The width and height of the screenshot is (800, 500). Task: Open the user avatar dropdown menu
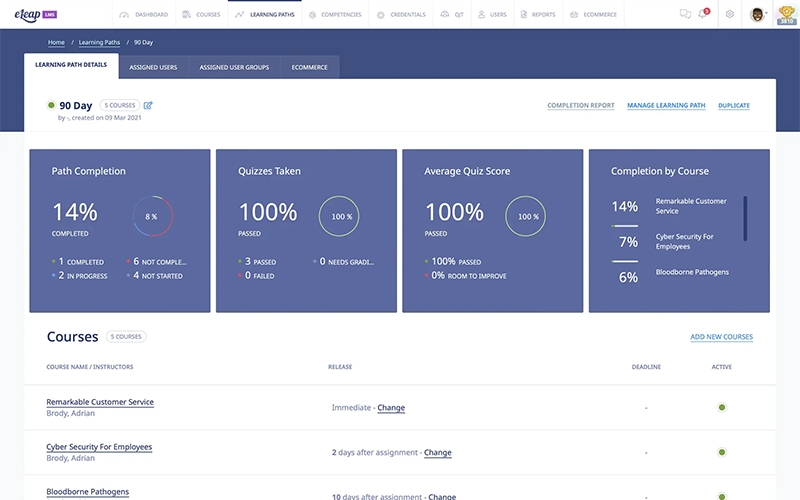pyautogui.click(x=760, y=15)
